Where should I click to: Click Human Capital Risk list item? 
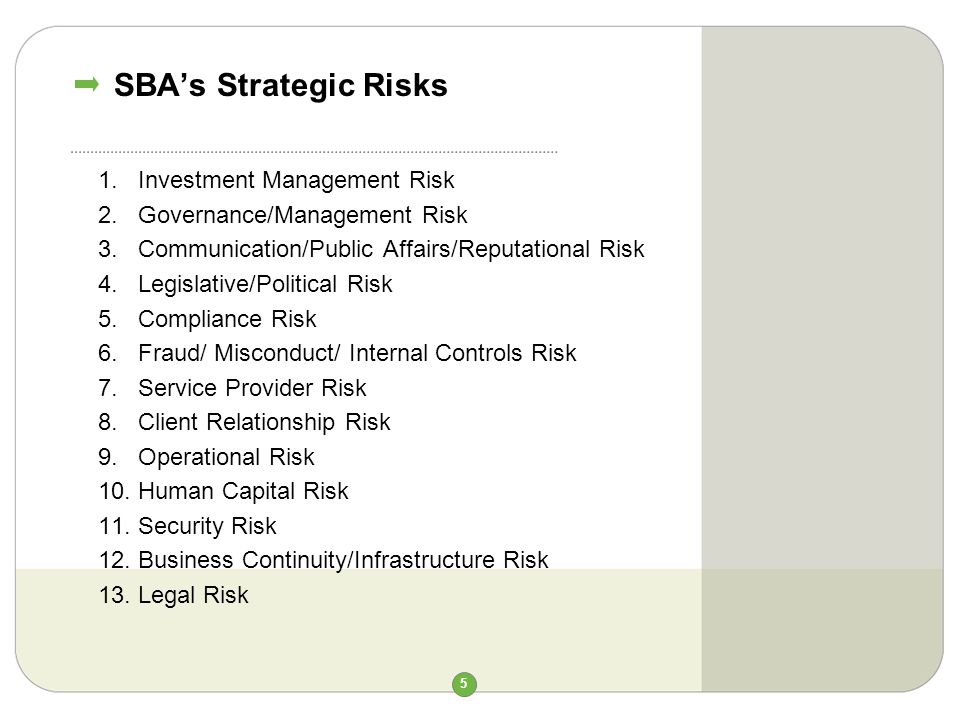click(x=243, y=491)
